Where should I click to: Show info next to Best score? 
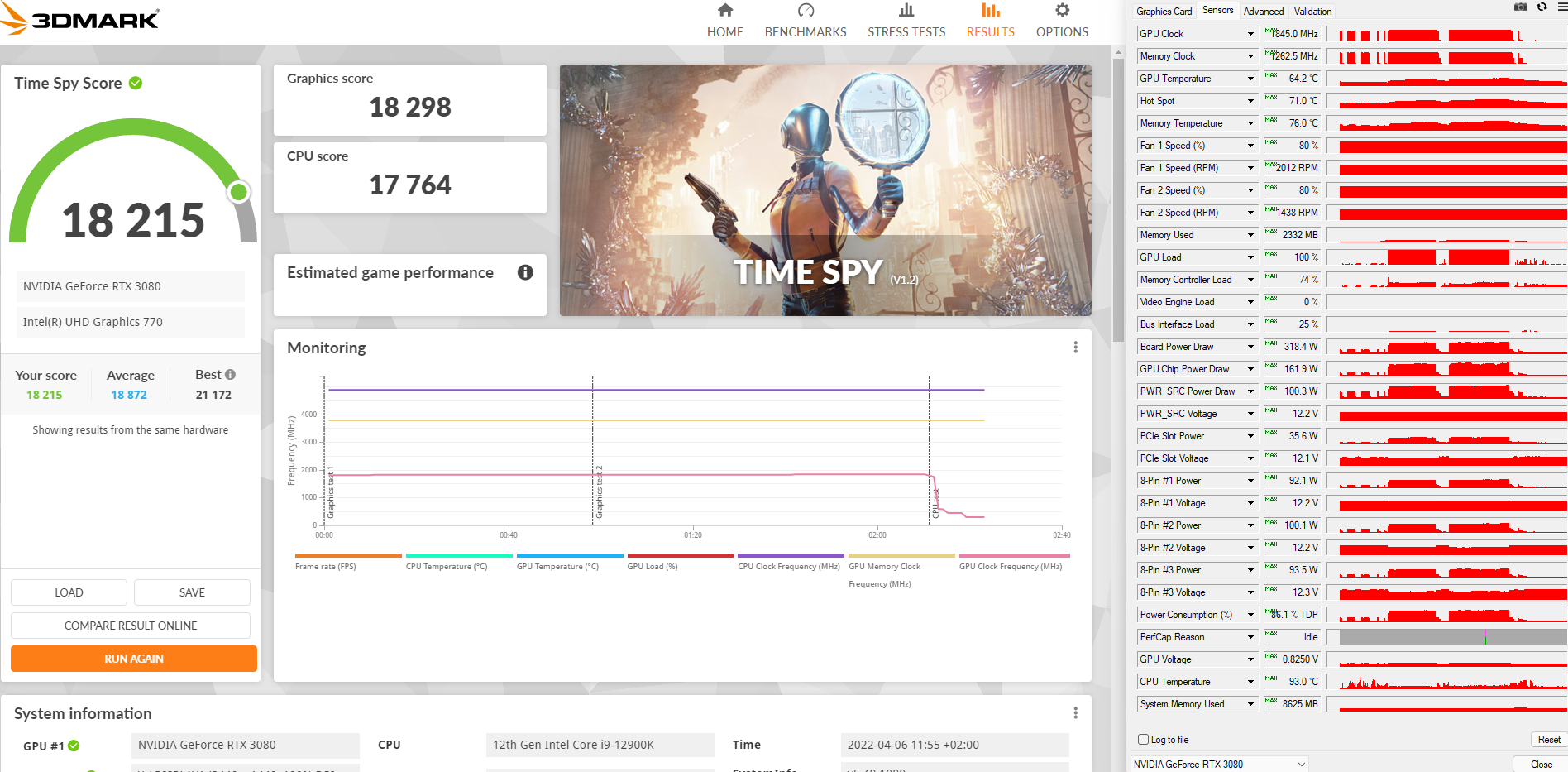click(x=230, y=374)
